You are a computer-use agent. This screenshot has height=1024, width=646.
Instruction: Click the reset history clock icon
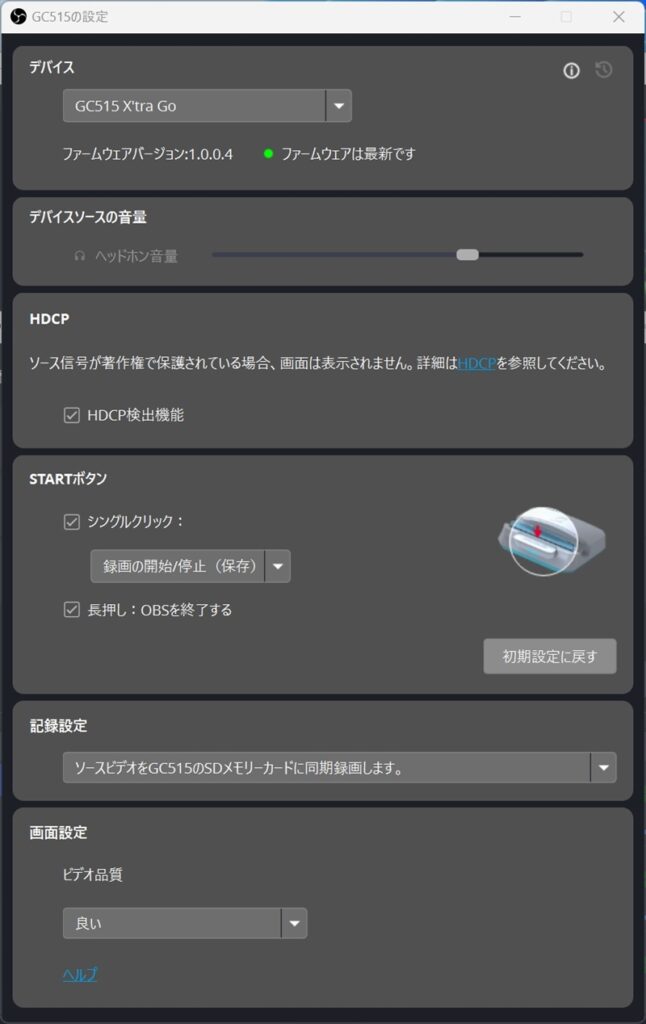604,69
